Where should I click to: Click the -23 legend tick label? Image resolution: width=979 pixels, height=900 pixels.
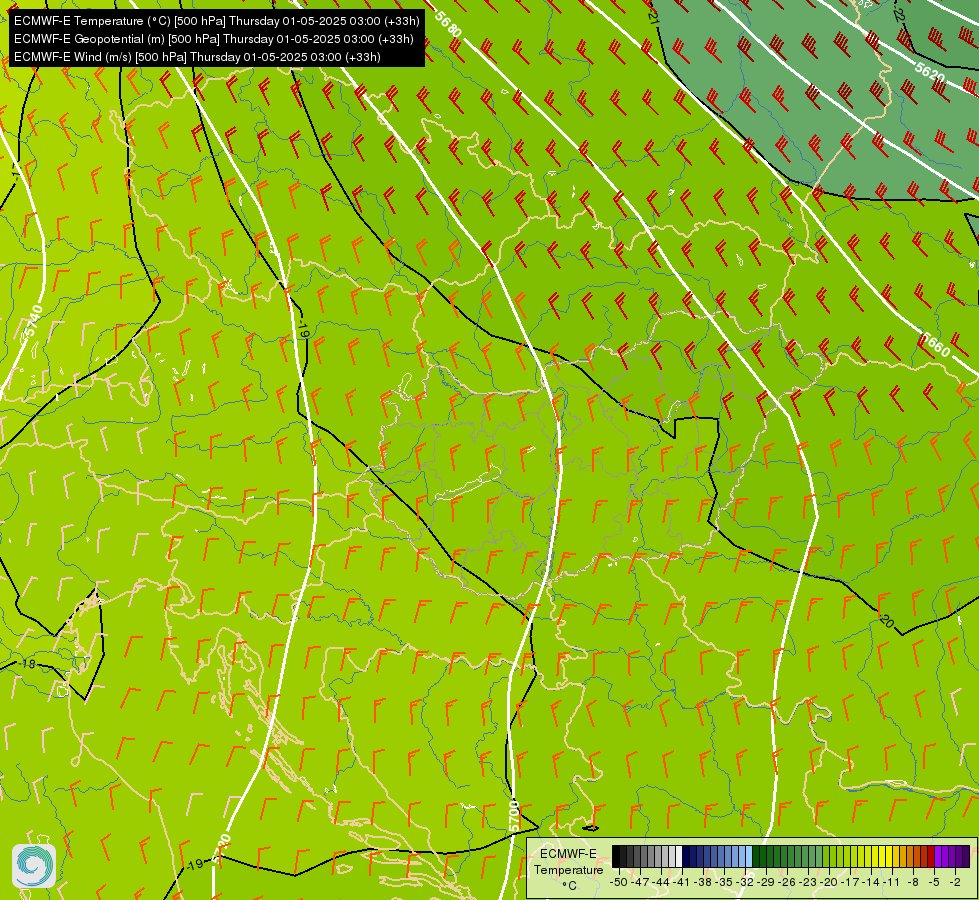tap(808, 882)
